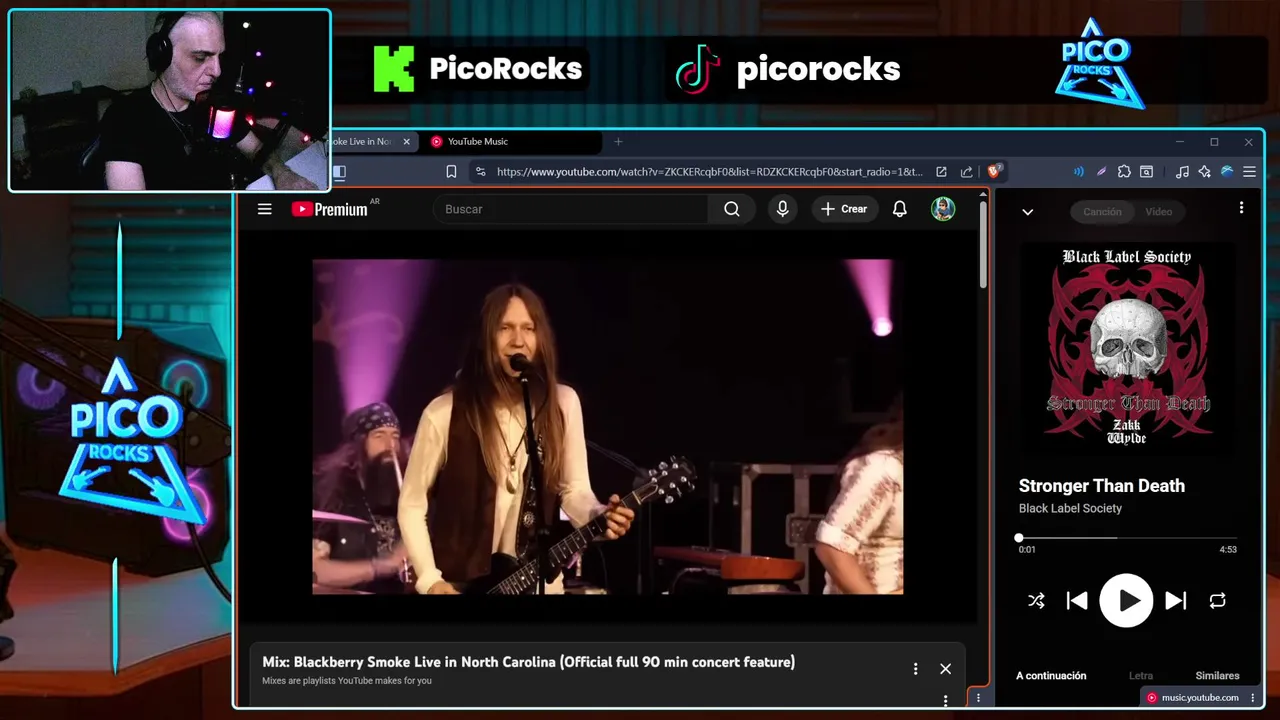Click the Stronger Than Death album art

click(1127, 349)
